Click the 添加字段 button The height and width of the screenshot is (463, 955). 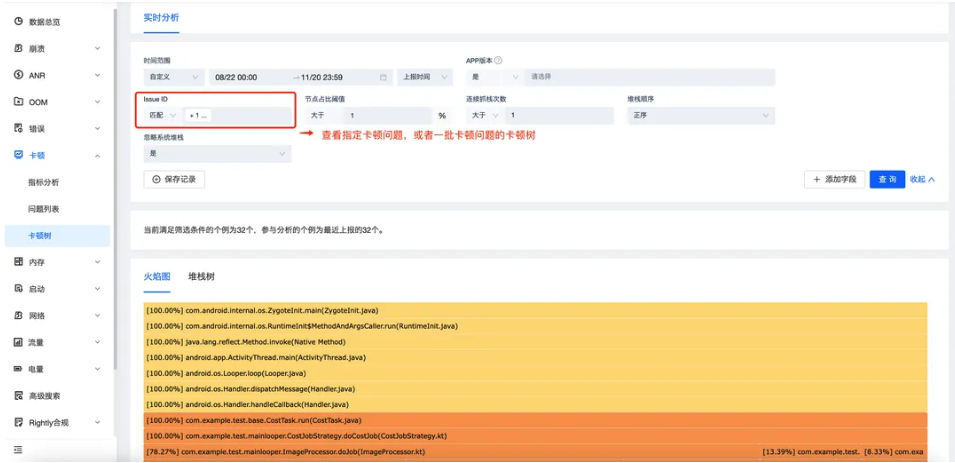click(x=834, y=179)
